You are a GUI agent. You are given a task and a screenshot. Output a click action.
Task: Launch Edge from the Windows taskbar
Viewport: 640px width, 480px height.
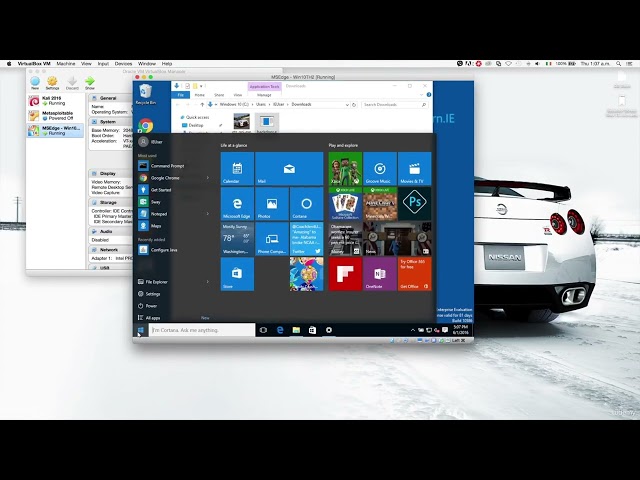(x=280, y=330)
